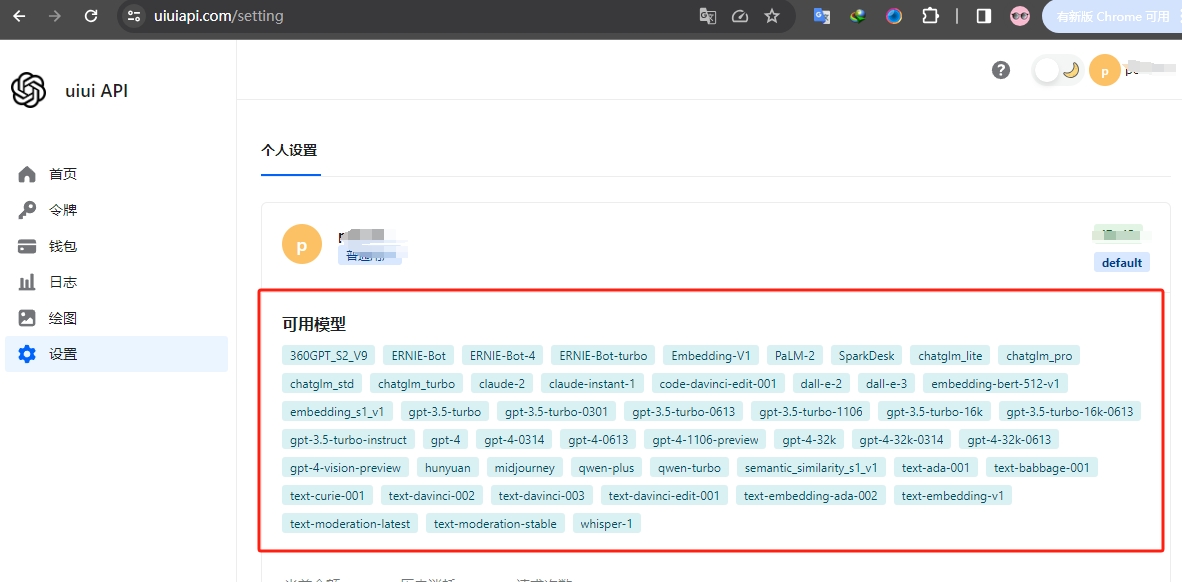Open the Chrome profile avatar
This screenshot has width=1182, height=582.
[1020, 16]
